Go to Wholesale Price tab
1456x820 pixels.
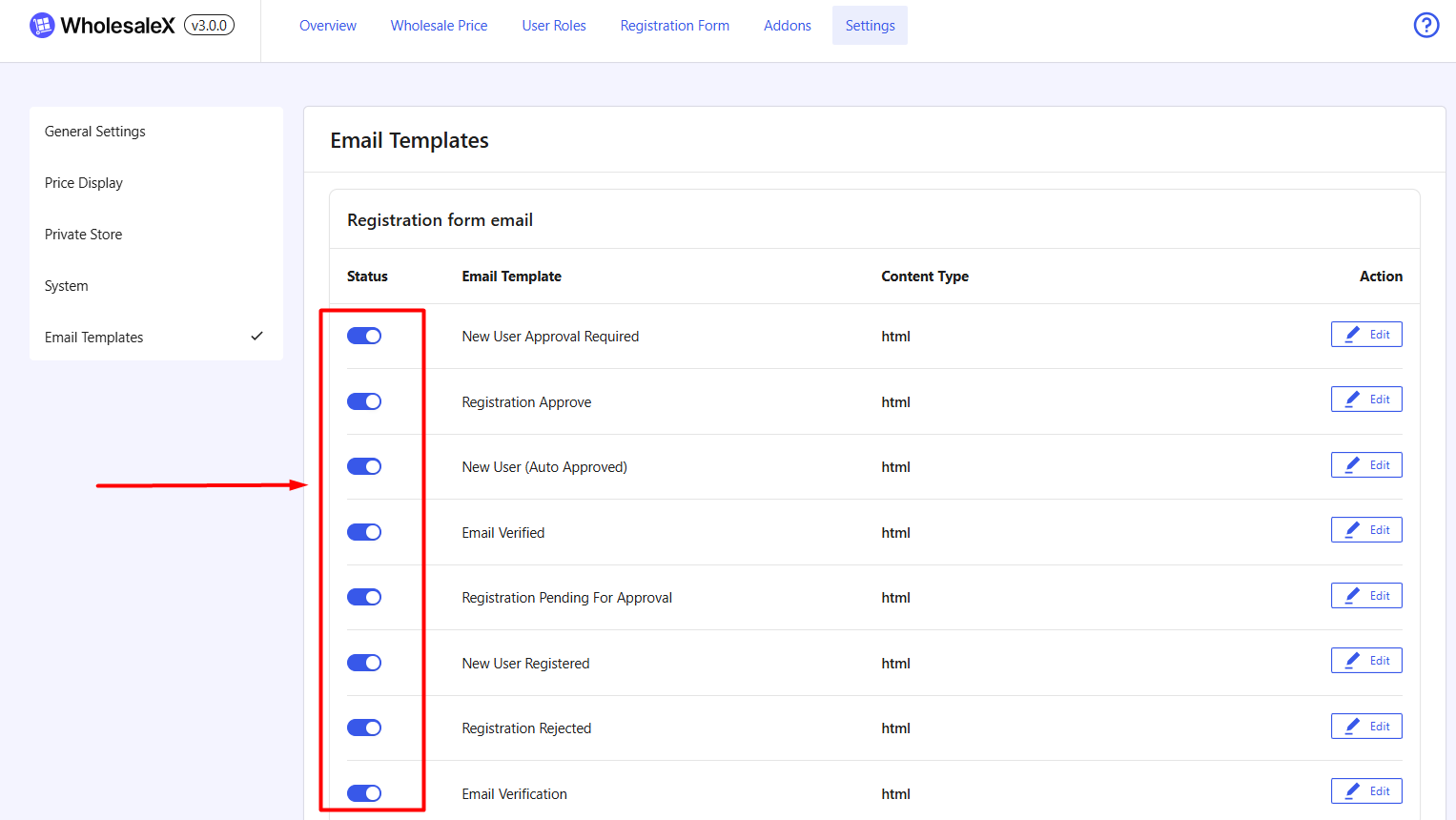(x=439, y=26)
